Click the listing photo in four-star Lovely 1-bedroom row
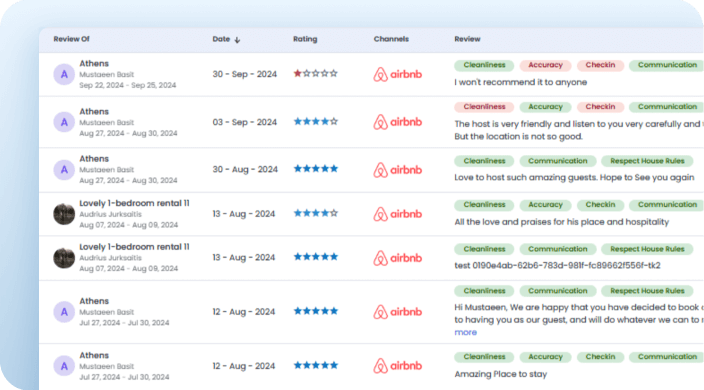 (64, 214)
